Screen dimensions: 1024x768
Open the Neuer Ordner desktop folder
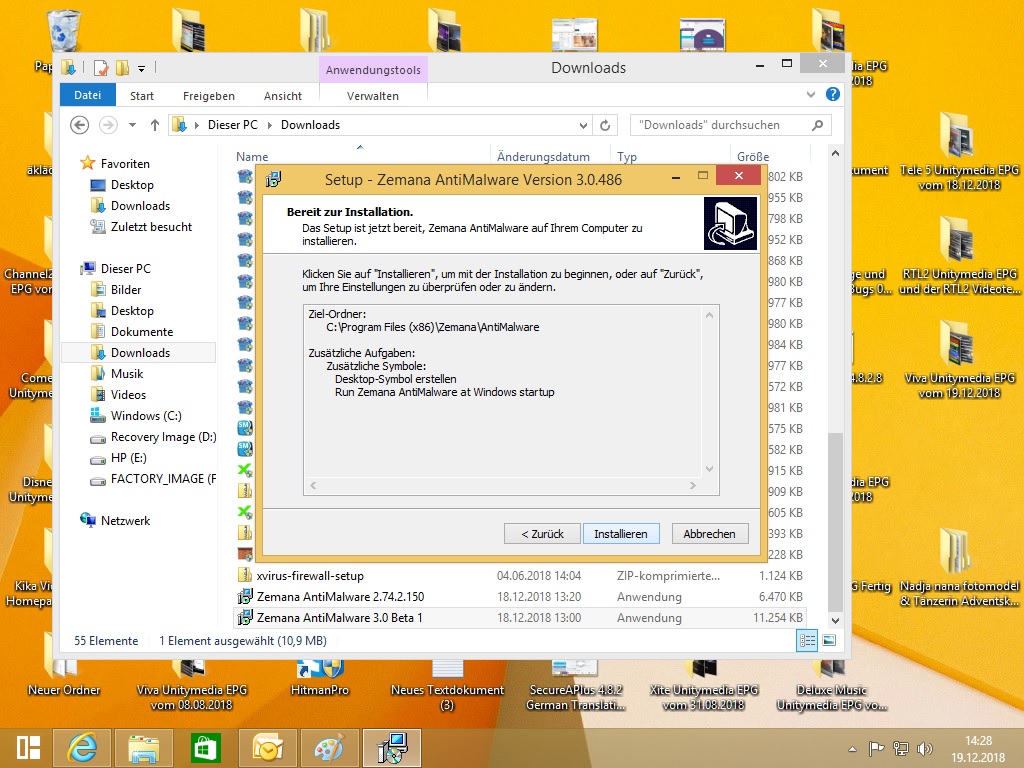pos(64,676)
